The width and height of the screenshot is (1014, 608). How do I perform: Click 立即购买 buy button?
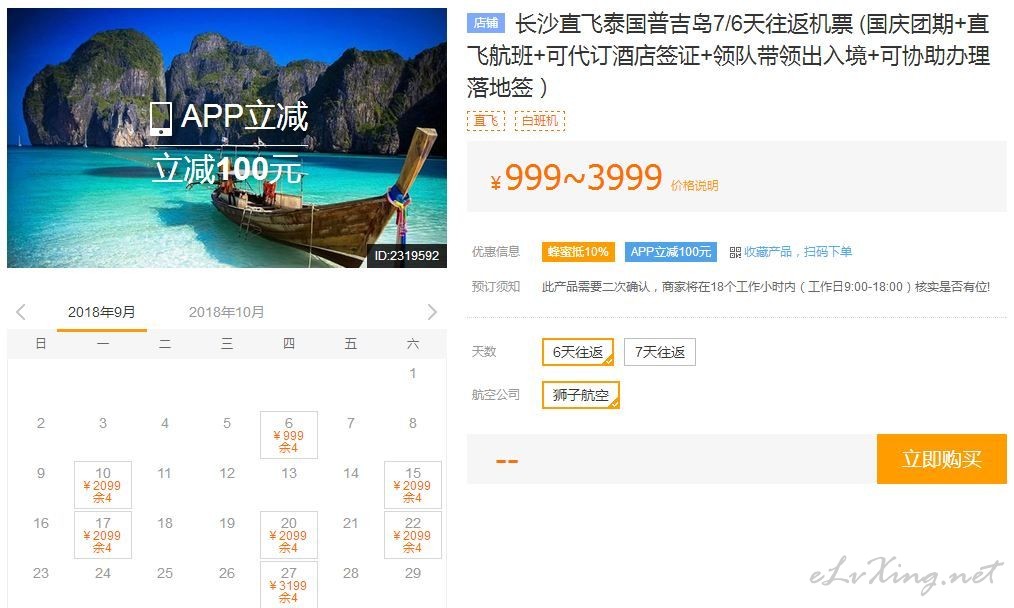coord(942,459)
